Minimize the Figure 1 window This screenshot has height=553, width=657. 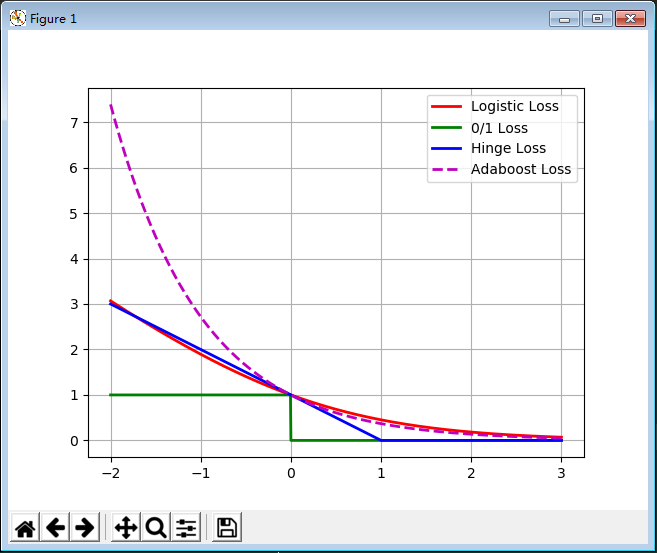point(564,19)
